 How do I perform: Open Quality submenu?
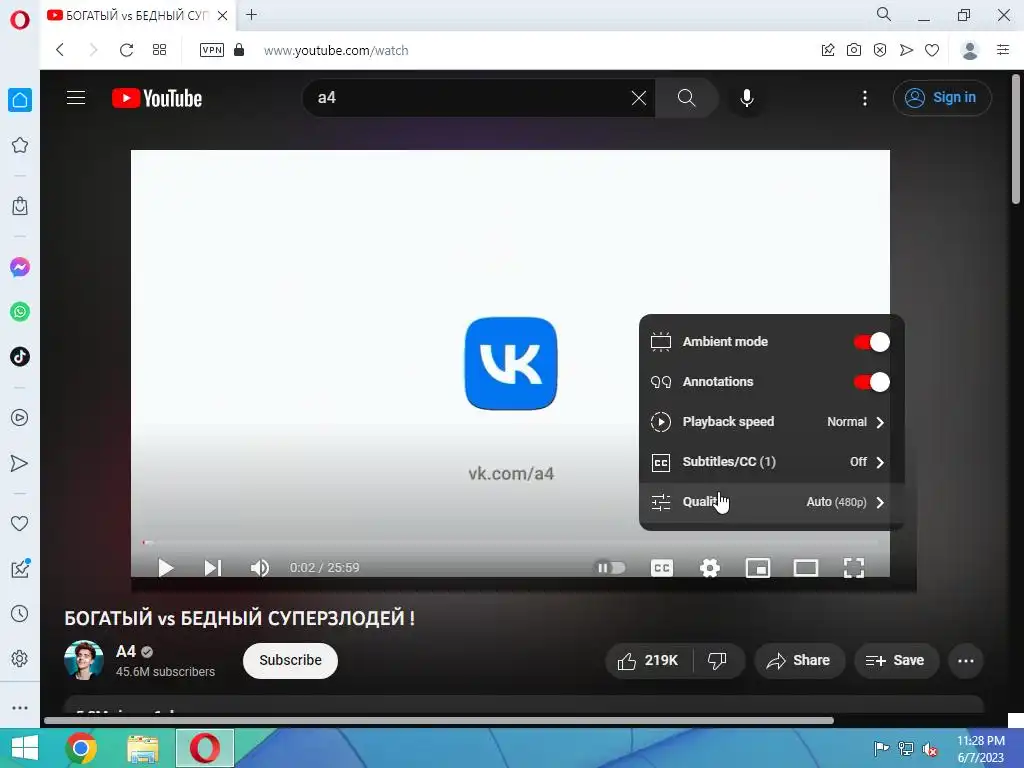tap(771, 502)
